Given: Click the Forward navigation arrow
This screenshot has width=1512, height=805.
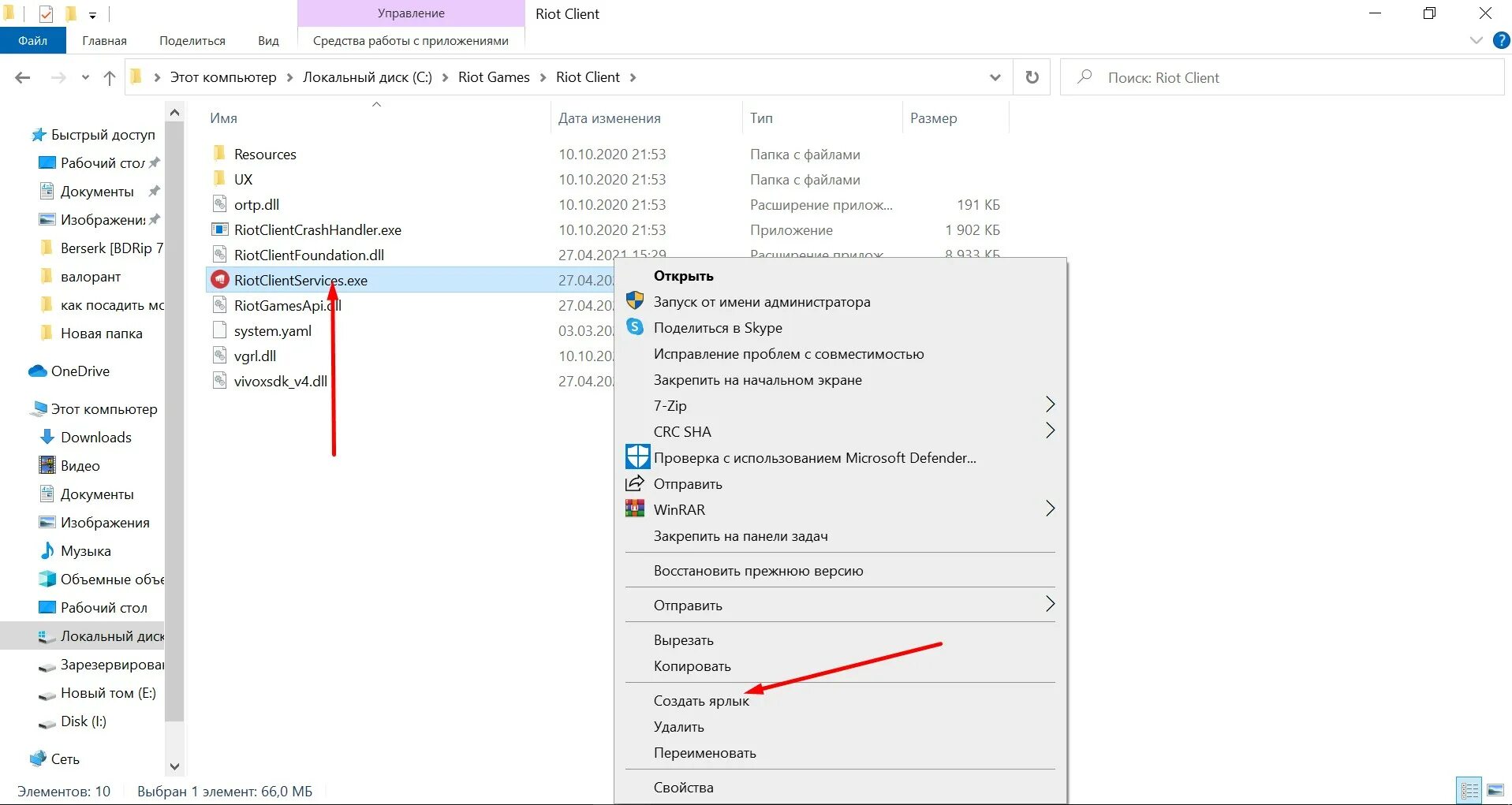Looking at the screenshot, I should point(58,77).
